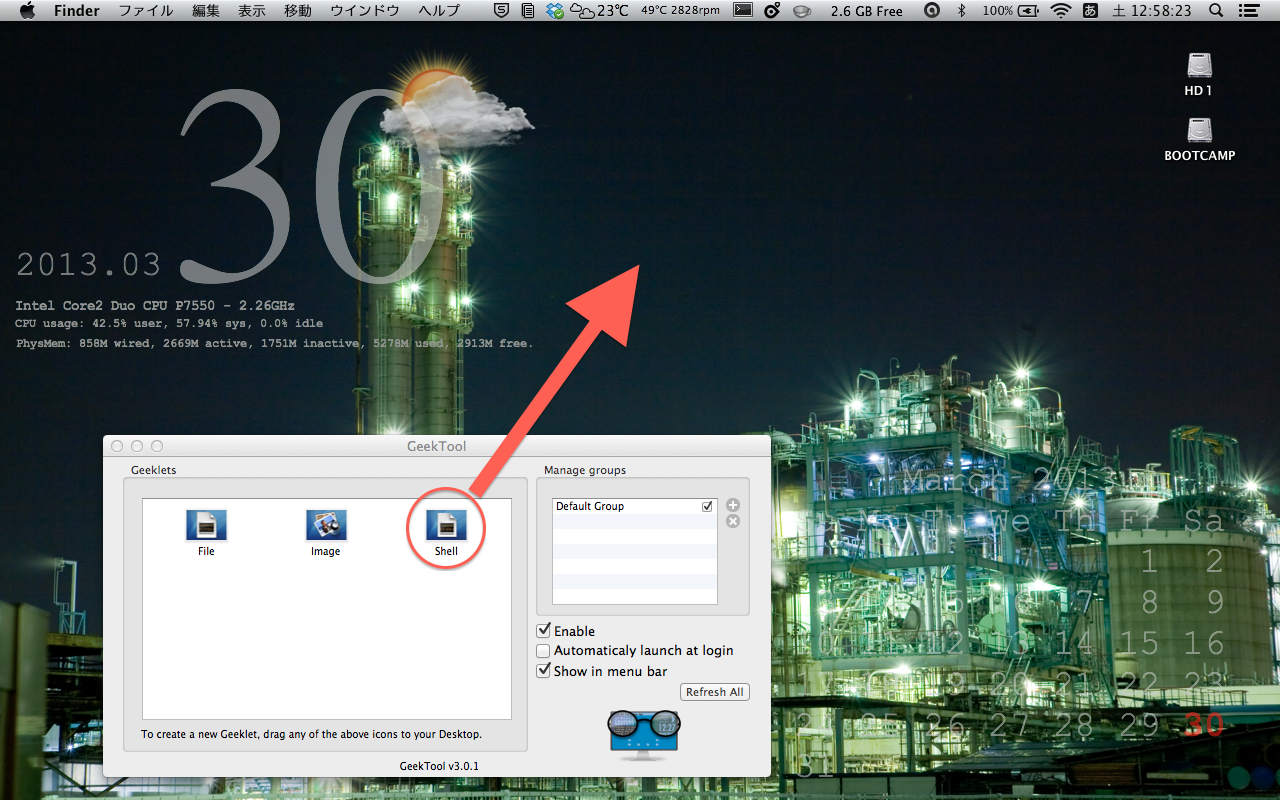Screen dimensions: 1280x800
Task: Click the 100% battery percentage text
Action: tap(997, 11)
